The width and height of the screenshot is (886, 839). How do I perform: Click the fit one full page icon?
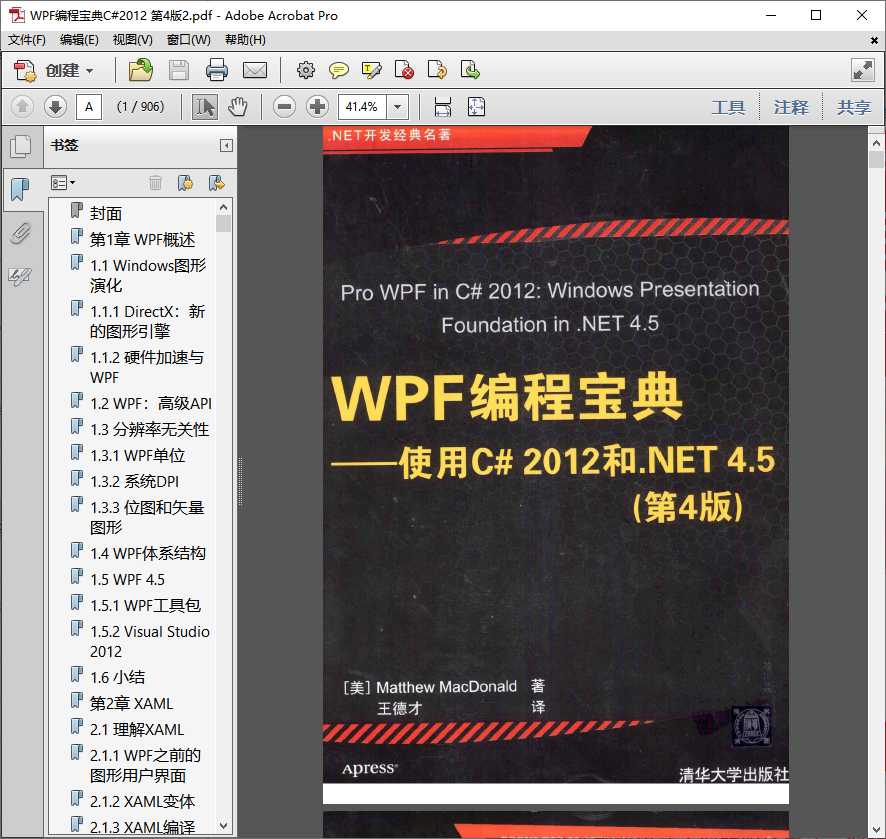point(476,106)
